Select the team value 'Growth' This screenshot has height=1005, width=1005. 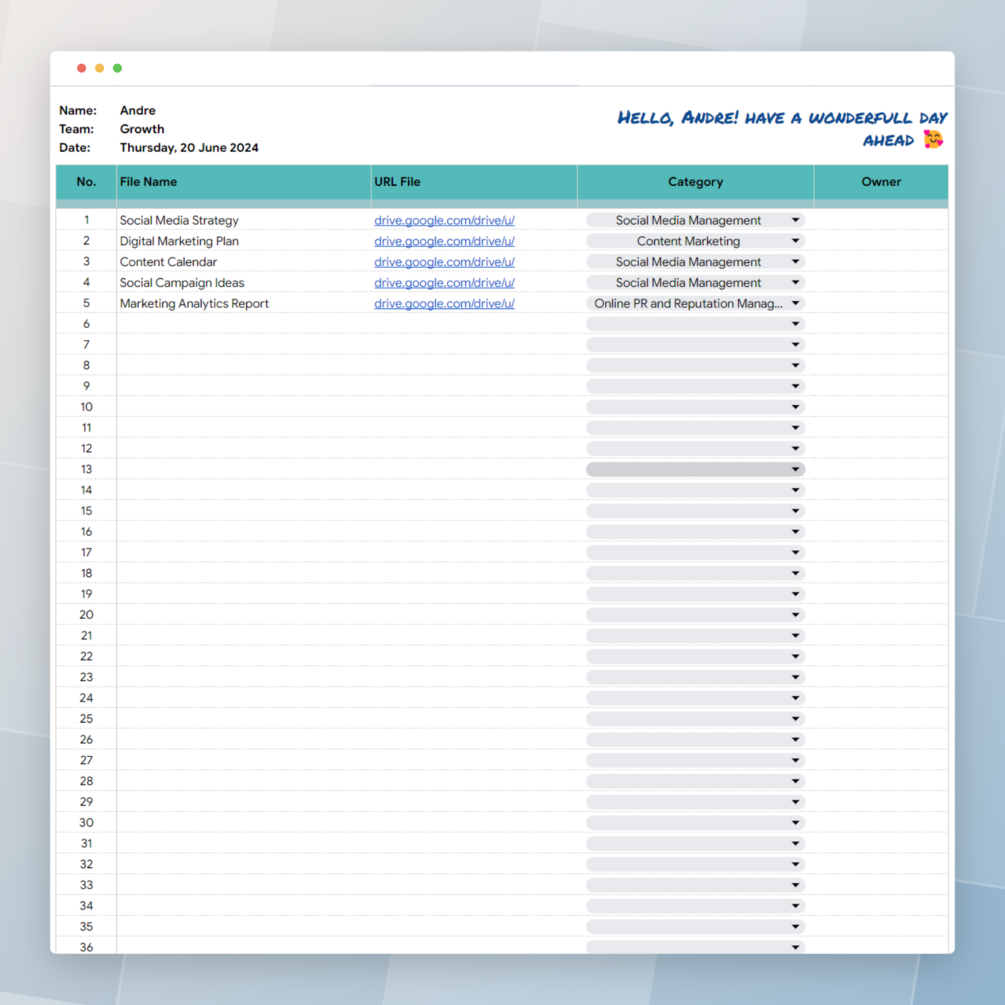tap(142, 129)
